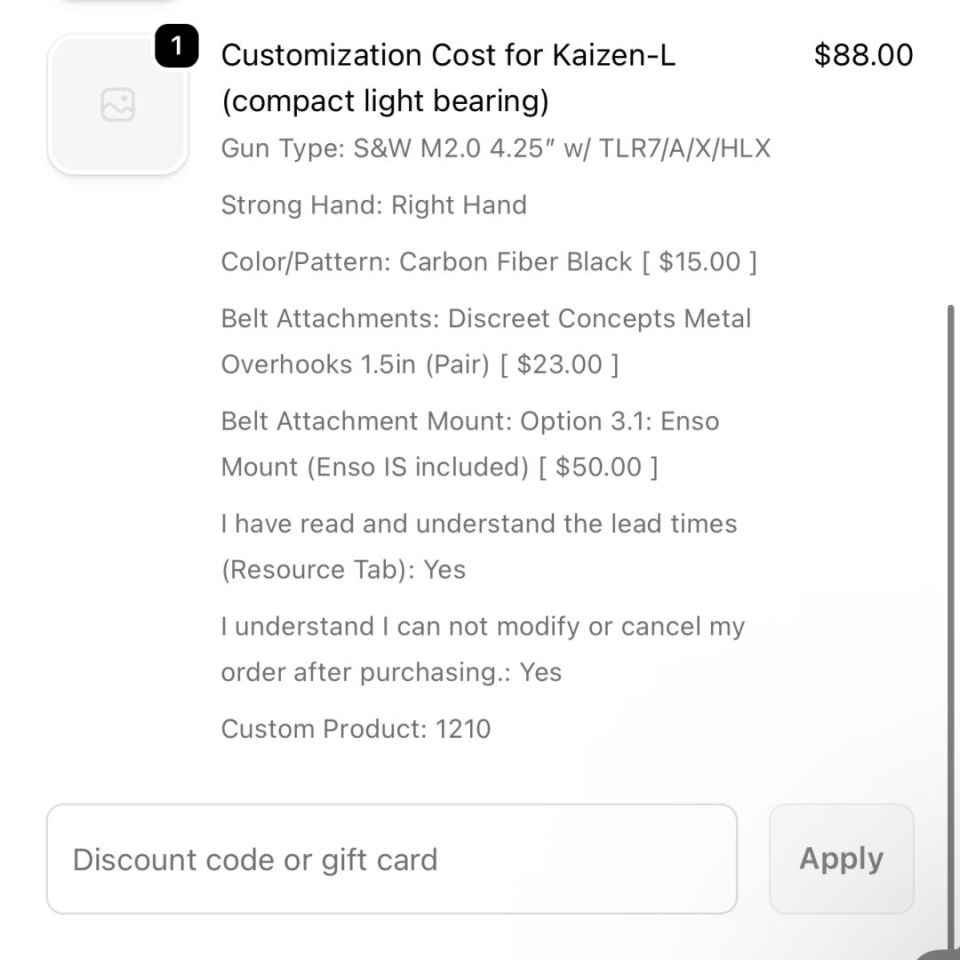Click the Custom Product: 1210 line
This screenshot has width=960, height=960.
tap(355, 728)
